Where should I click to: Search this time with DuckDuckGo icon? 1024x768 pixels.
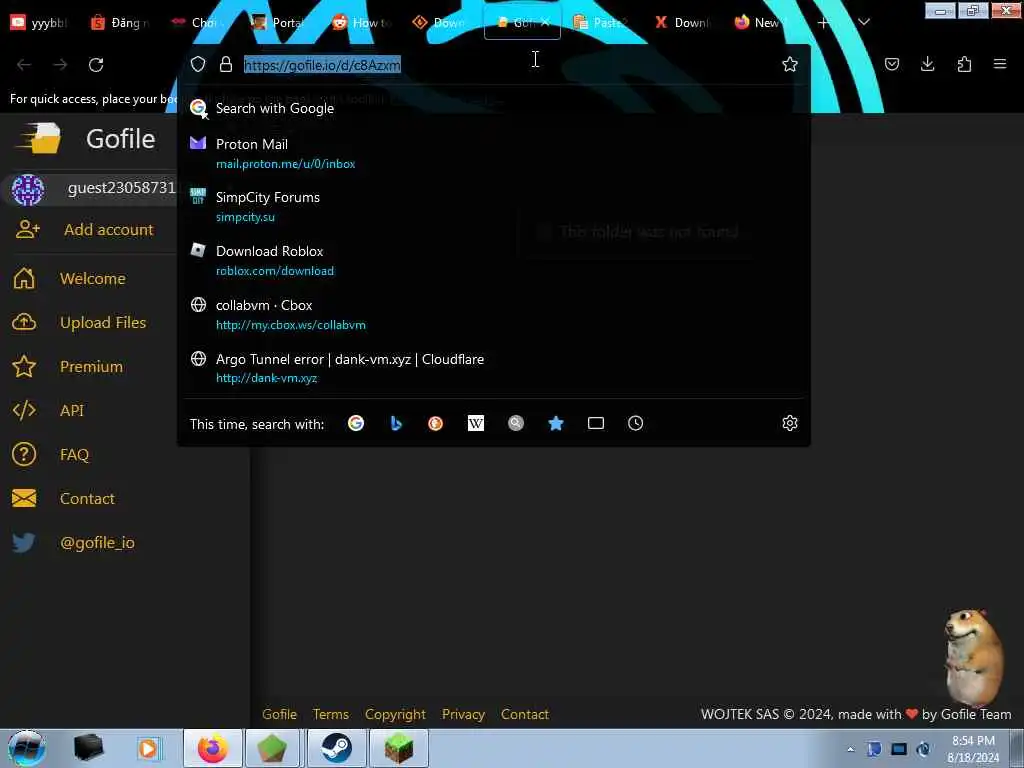[x=436, y=423]
